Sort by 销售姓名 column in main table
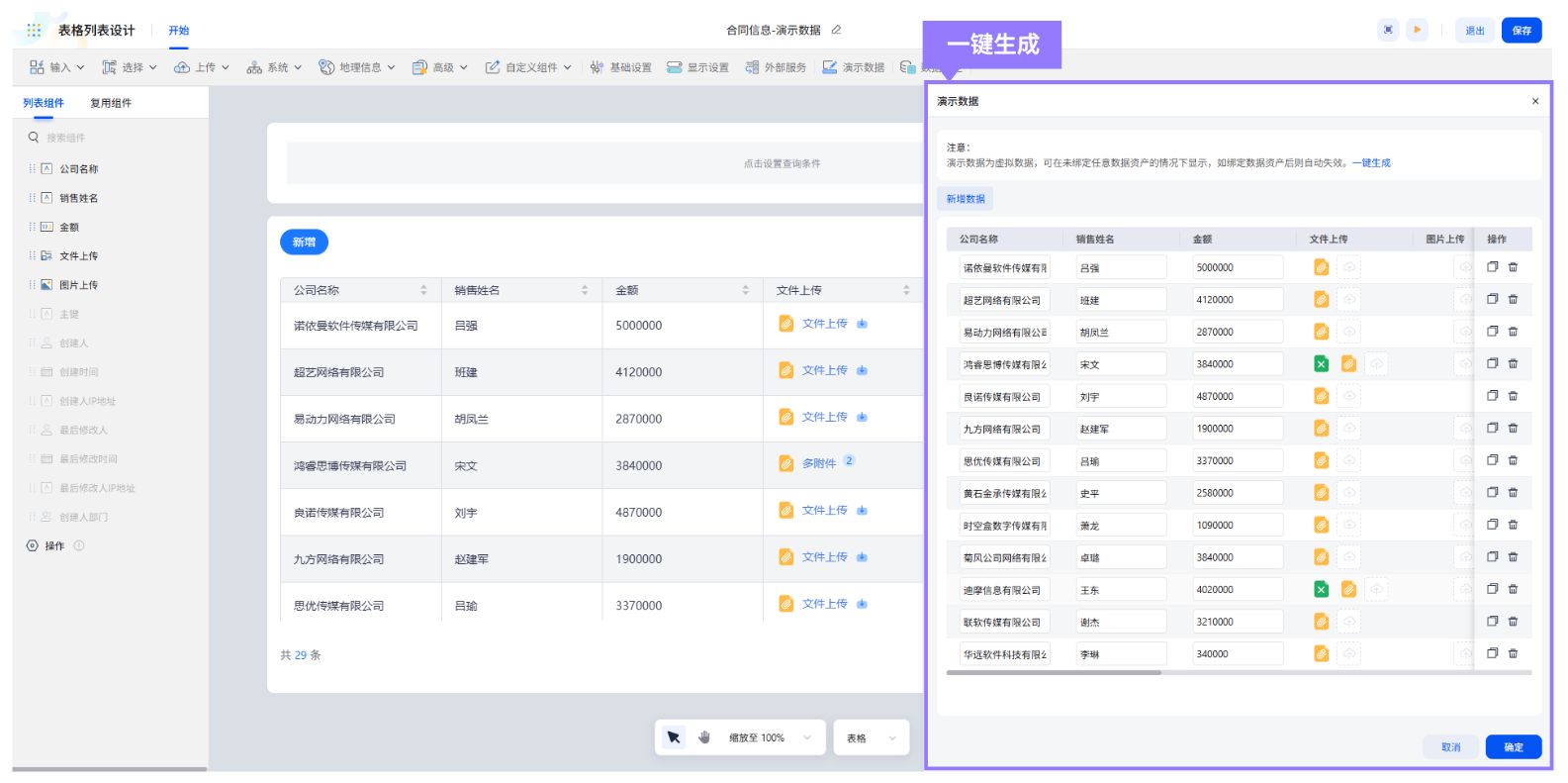The image size is (1568, 783). pyautogui.click(x=585, y=290)
